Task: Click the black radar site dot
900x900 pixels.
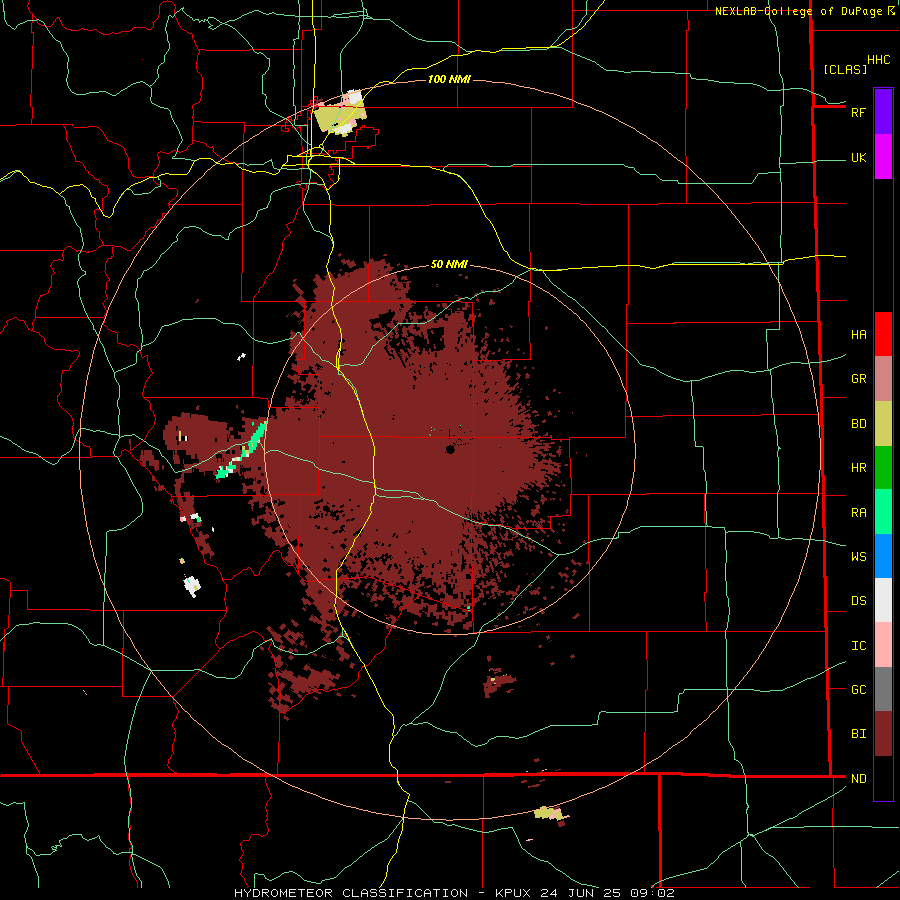Action: pos(450,449)
